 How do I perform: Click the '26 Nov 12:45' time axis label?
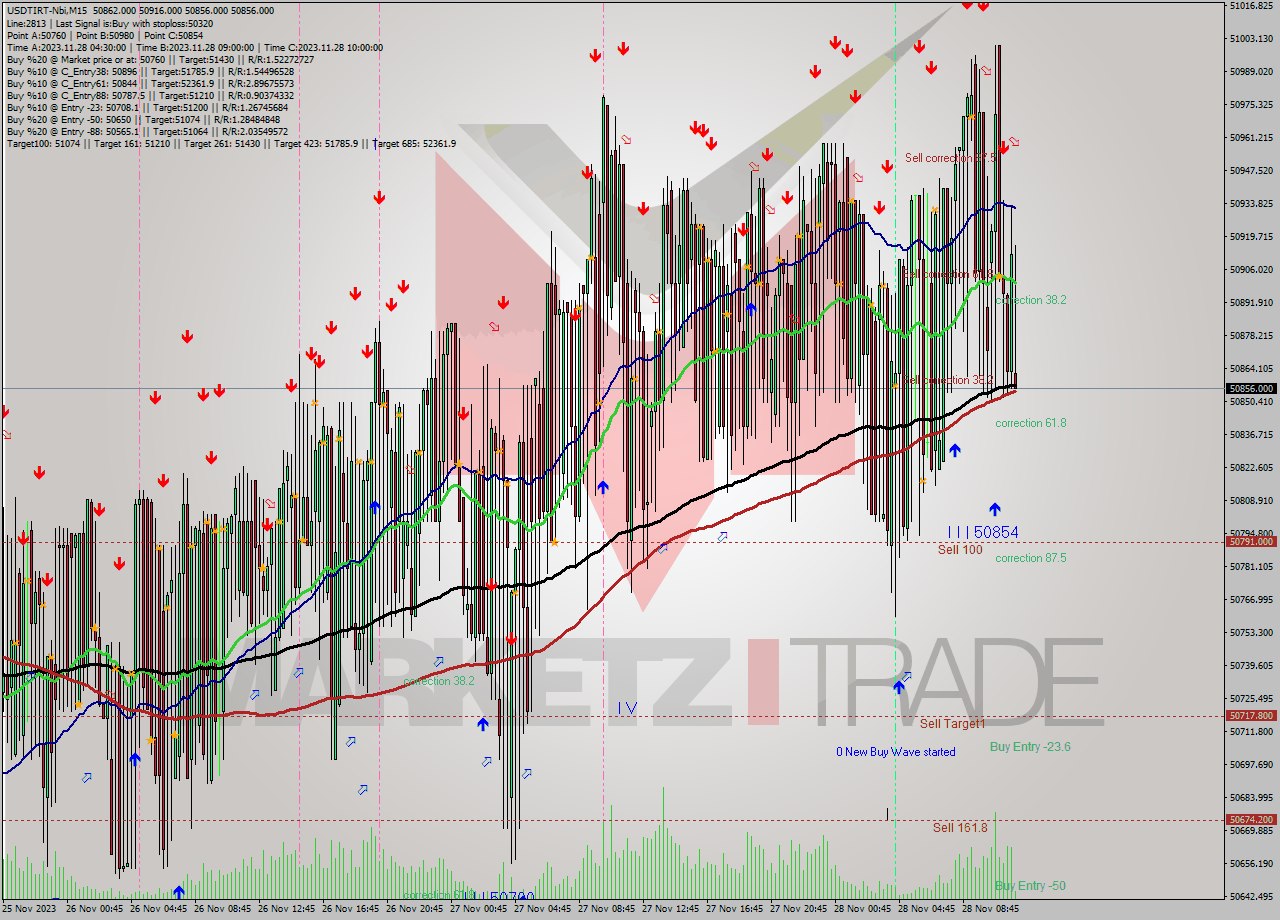(288, 909)
